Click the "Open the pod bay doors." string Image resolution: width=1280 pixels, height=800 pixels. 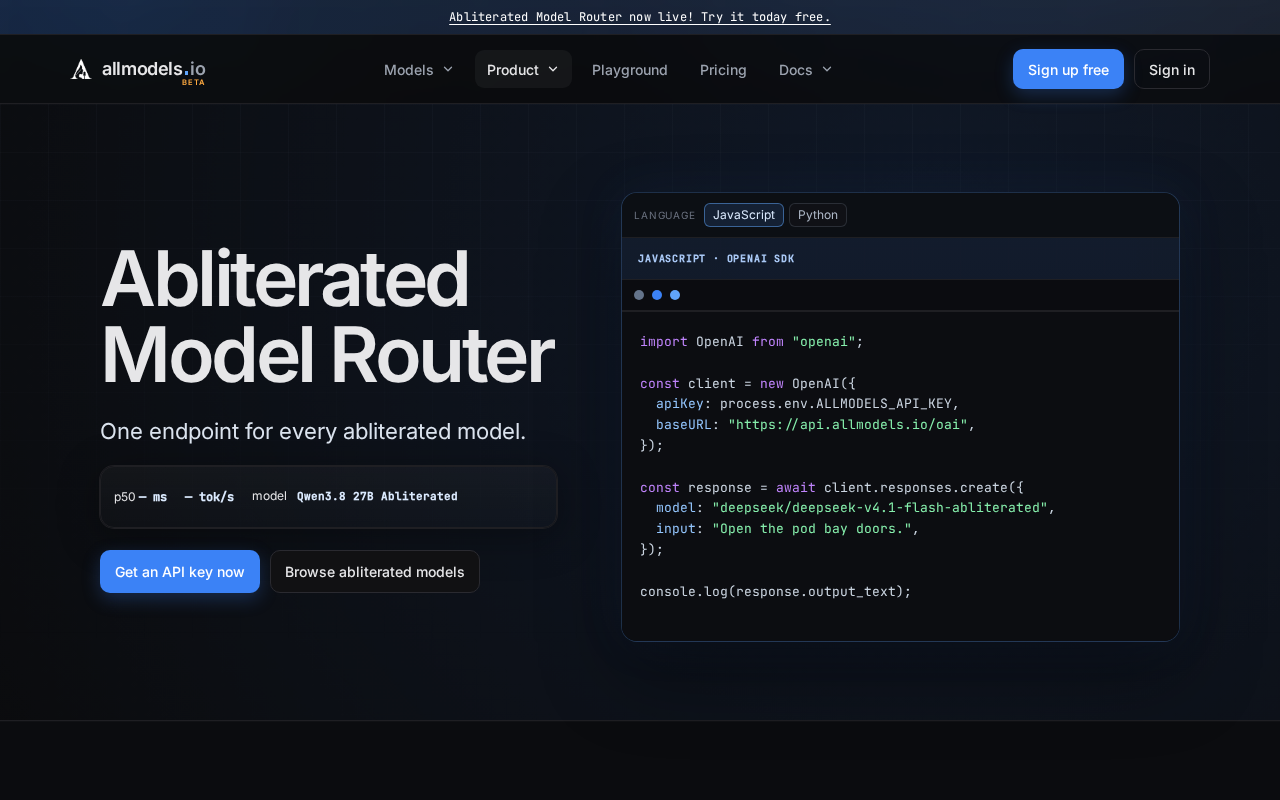(x=812, y=529)
